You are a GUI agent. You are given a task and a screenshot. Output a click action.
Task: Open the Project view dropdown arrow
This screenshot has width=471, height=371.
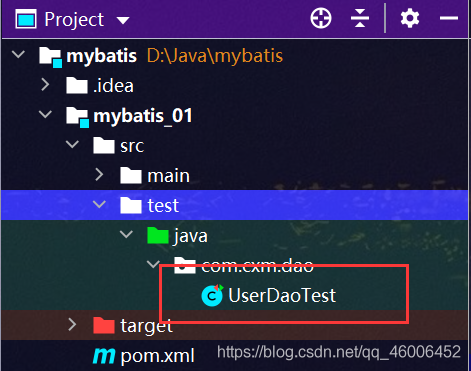[x=123, y=21]
